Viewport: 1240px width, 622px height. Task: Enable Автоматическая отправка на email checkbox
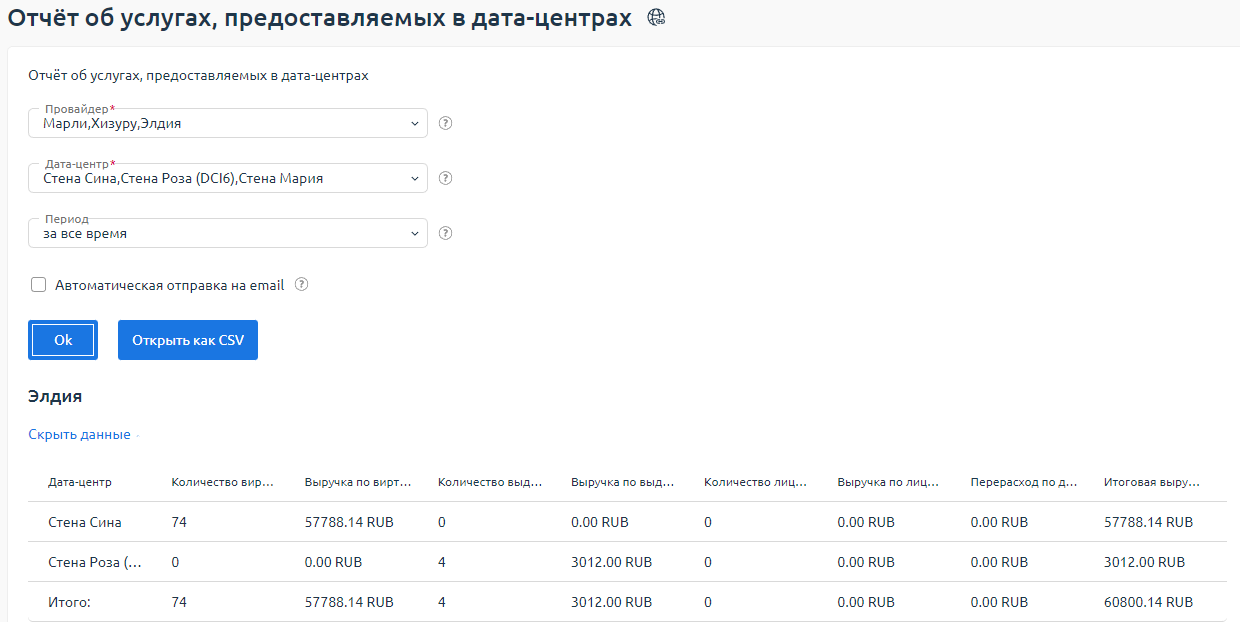[39, 285]
